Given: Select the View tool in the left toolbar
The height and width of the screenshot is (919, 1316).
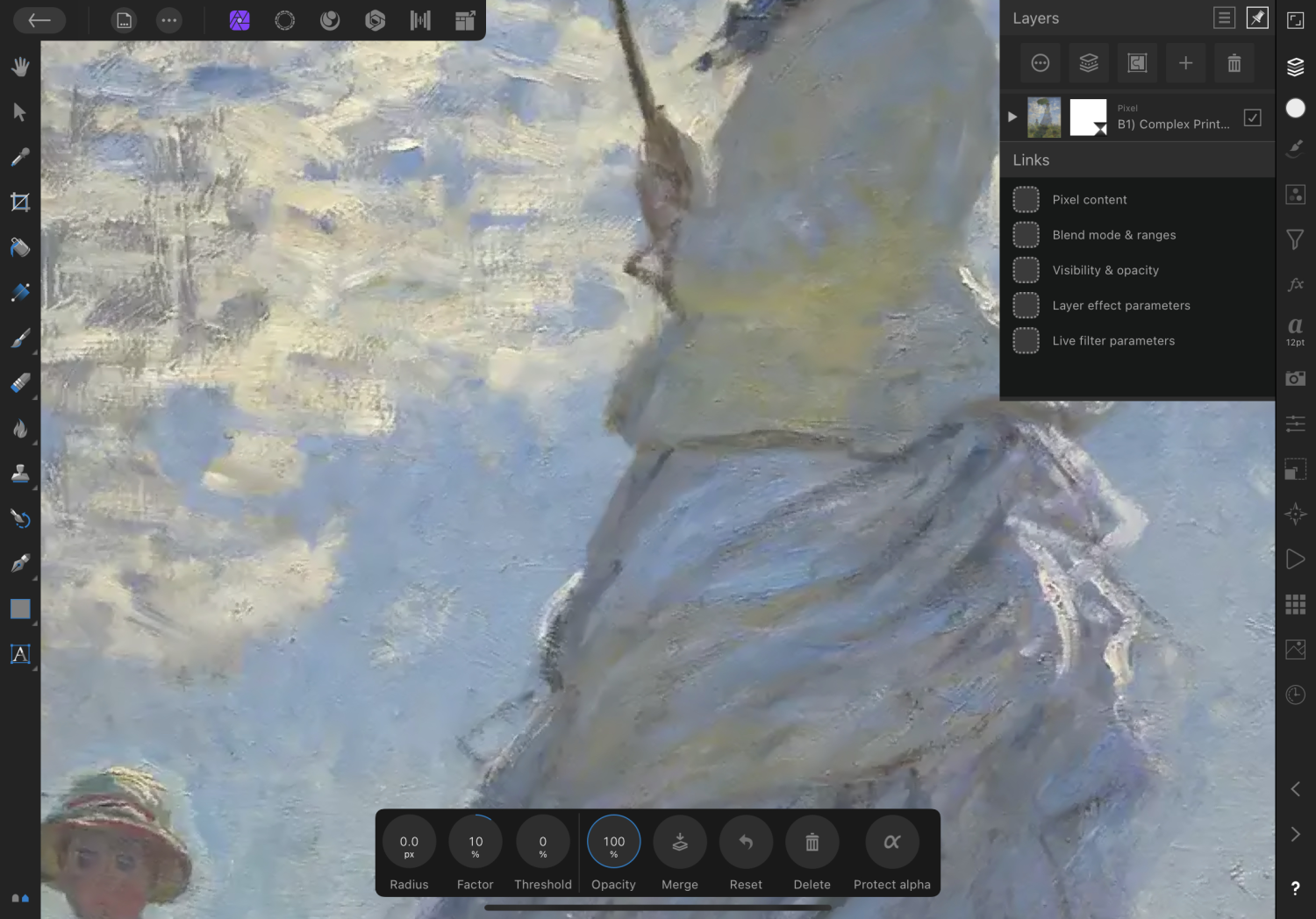Looking at the screenshot, I should click(x=20, y=66).
